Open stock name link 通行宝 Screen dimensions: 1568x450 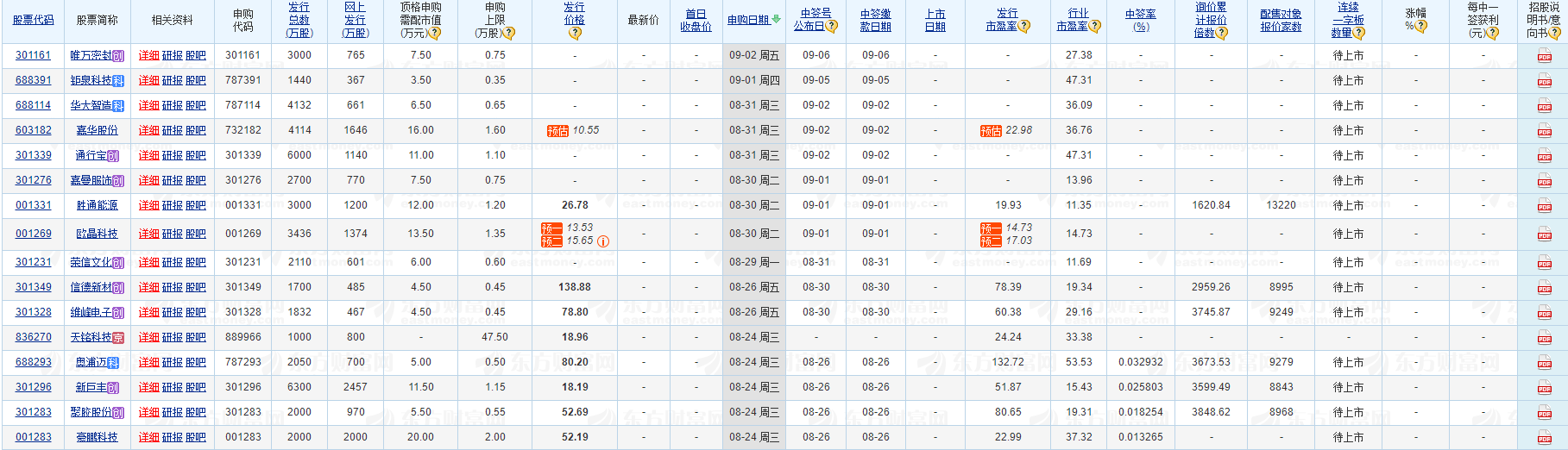tap(91, 155)
